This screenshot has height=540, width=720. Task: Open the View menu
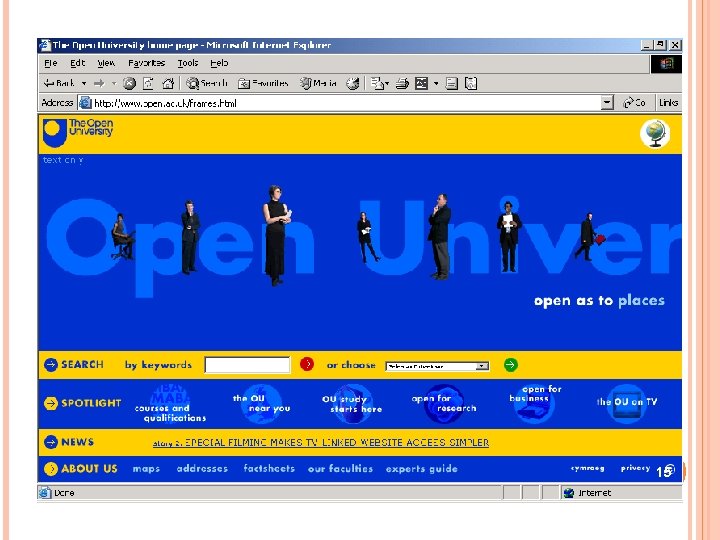[106, 63]
